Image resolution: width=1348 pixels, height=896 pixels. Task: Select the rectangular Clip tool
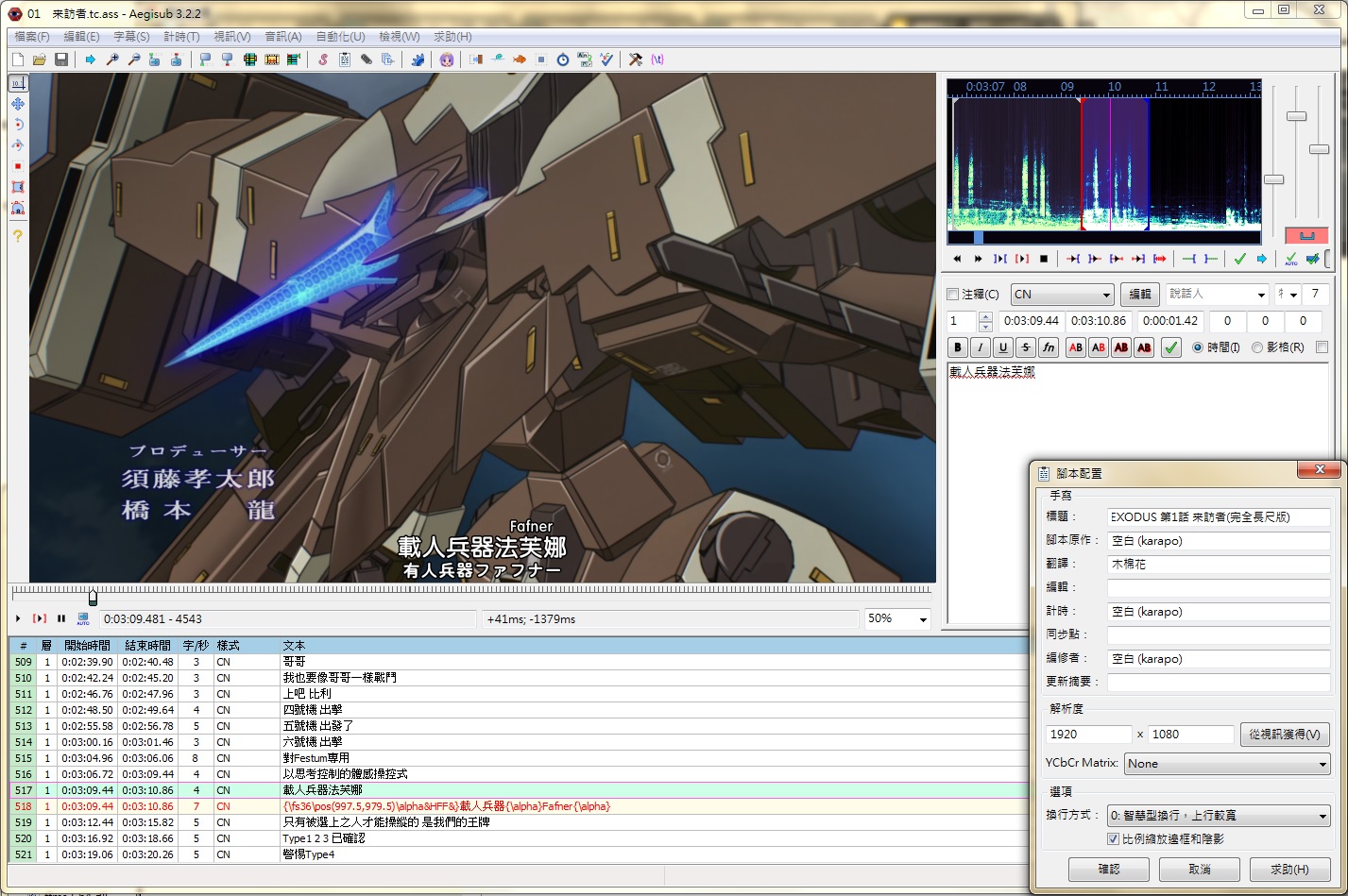[17, 187]
